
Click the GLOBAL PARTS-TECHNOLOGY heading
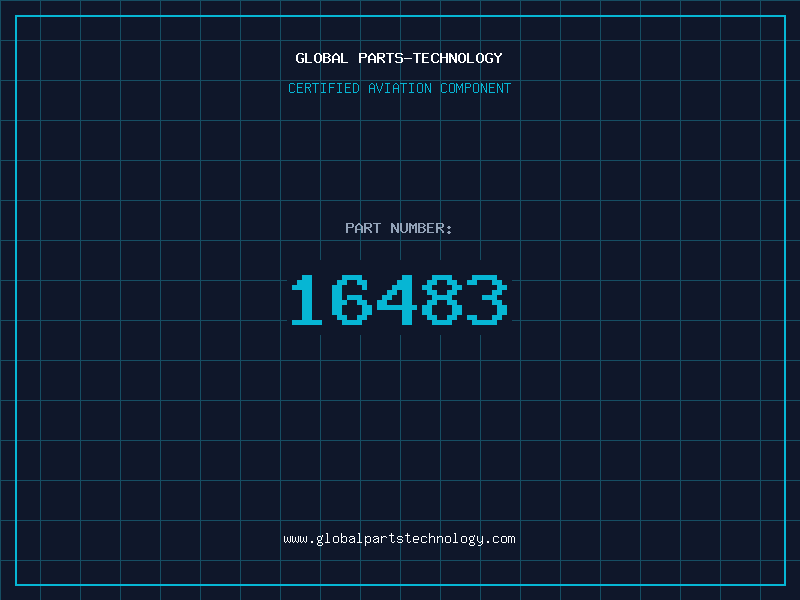(x=399, y=58)
